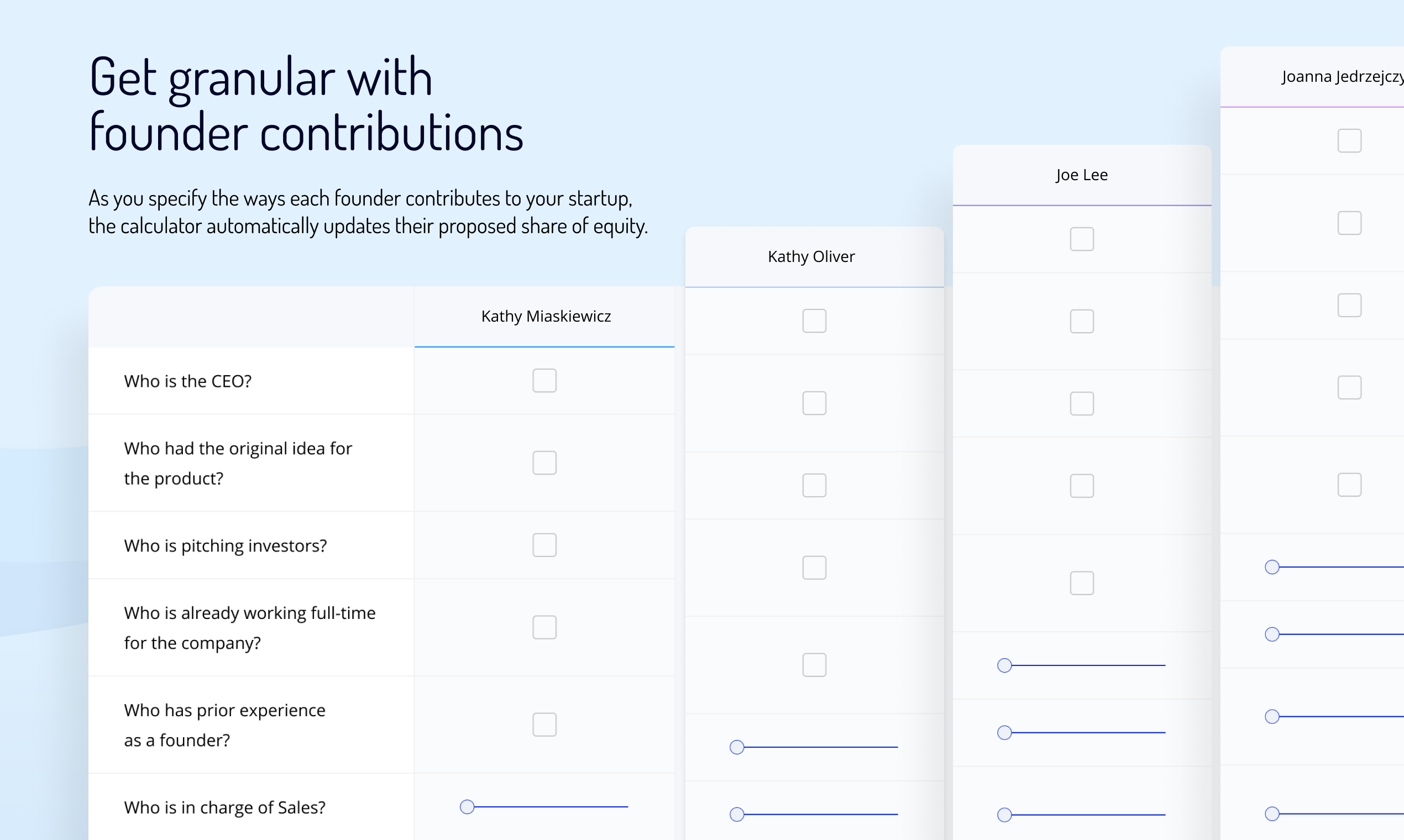The image size is (1404, 840).
Task: Click Sales slider handle for Kathy Miaskiewicz
Action: pyautogui.click(x=467, y=806)
